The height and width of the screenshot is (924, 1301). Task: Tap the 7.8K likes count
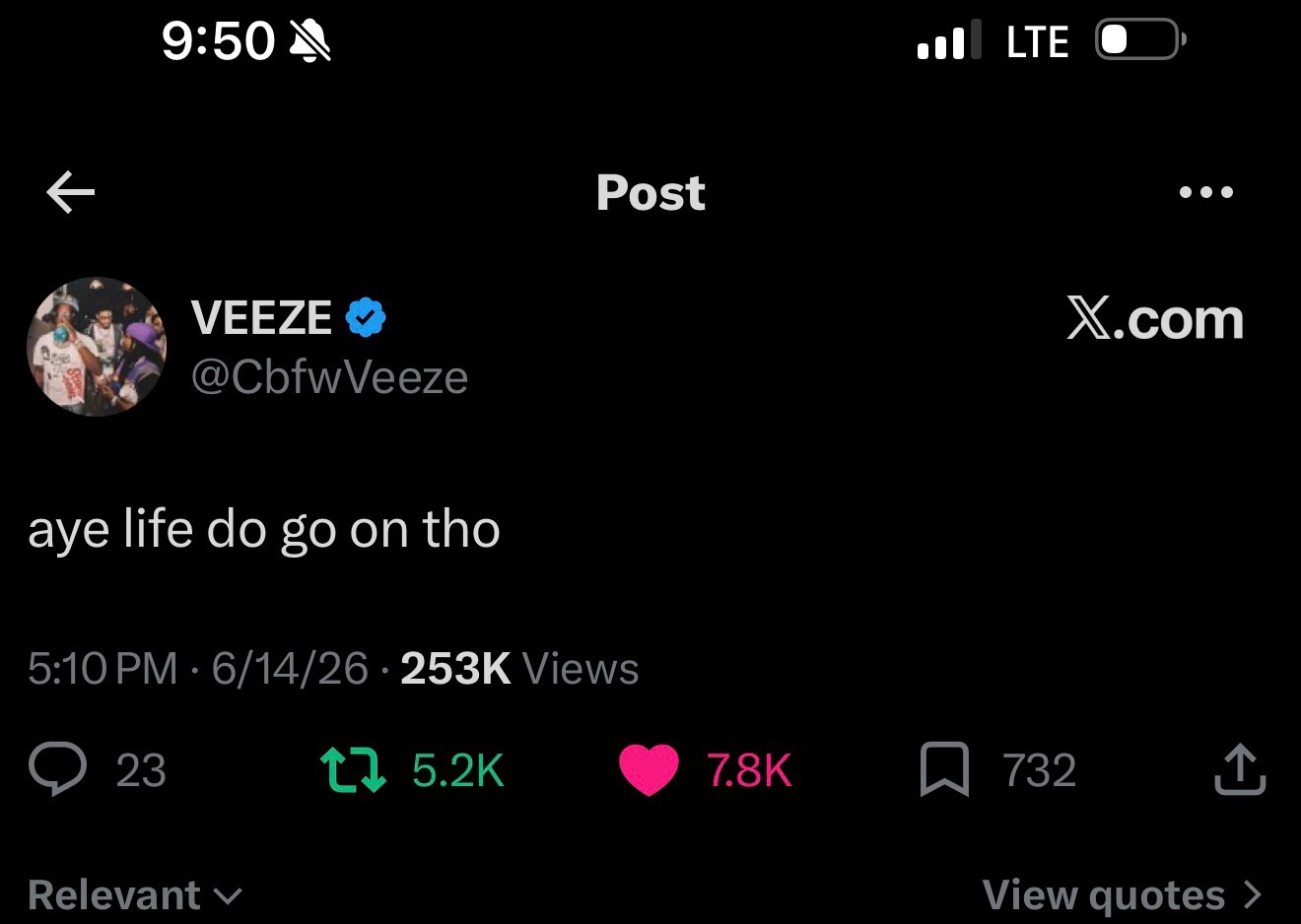click(x=749, y=770)
